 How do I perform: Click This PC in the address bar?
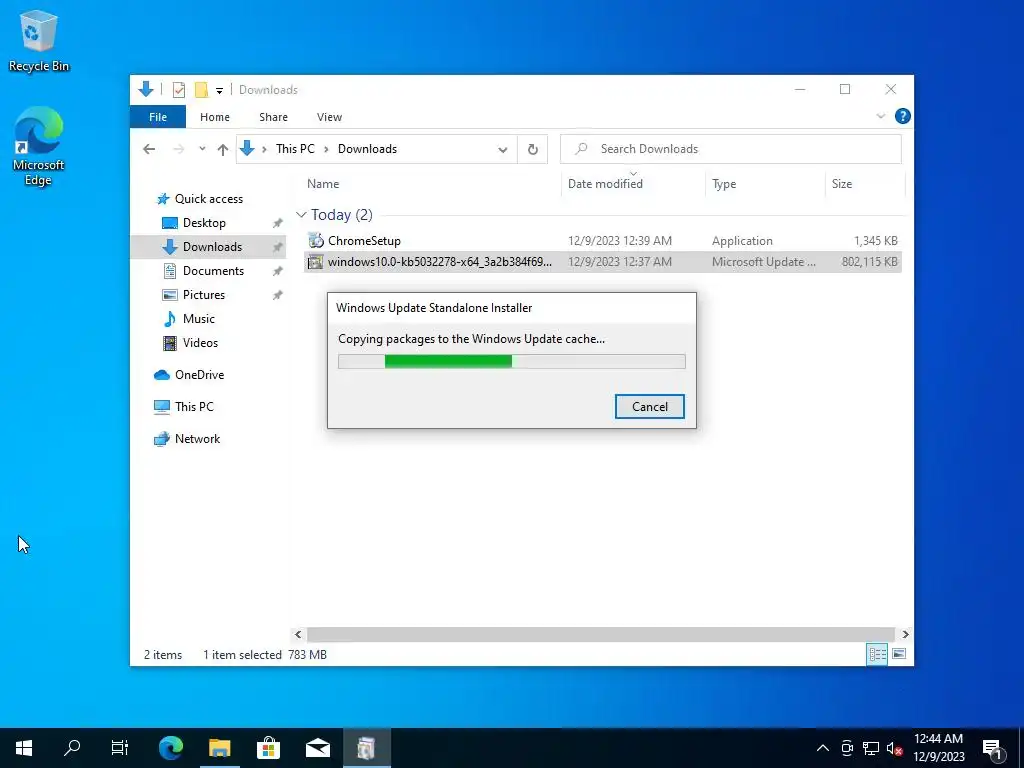pyautogui.click(x=295, y=149)
